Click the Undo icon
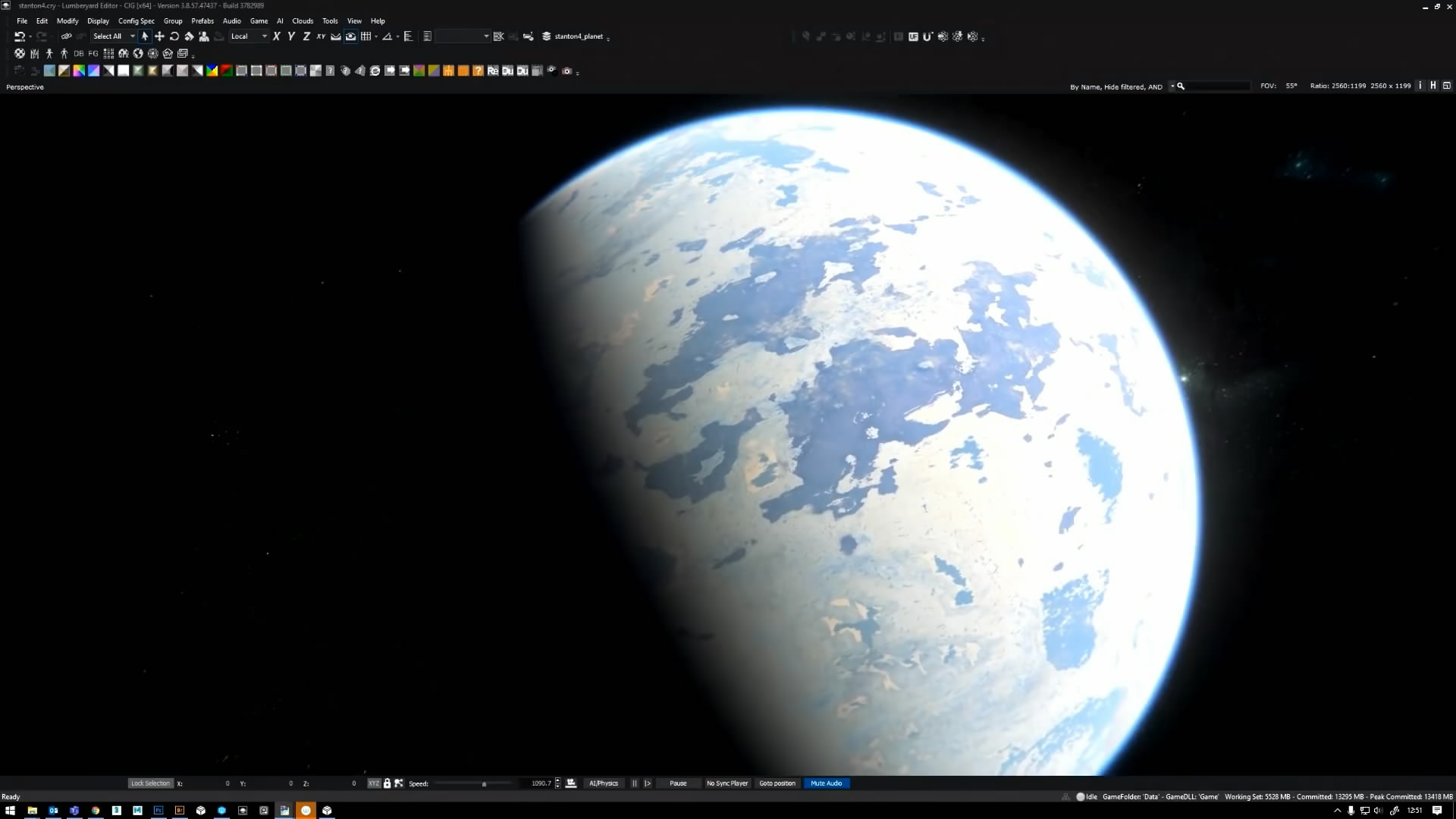 point(19,36)
